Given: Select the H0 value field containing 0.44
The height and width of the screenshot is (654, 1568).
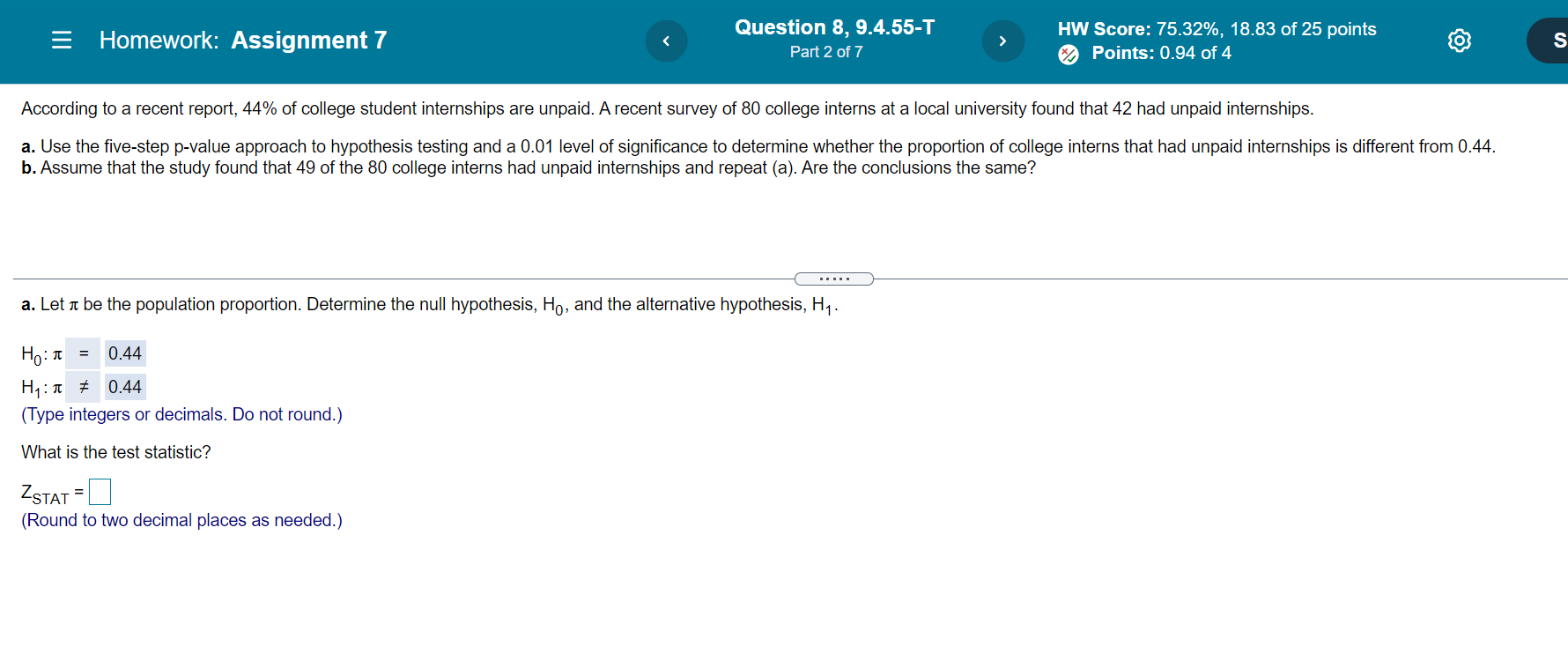Looking at the screenshot, I should (x=124, y=353).
